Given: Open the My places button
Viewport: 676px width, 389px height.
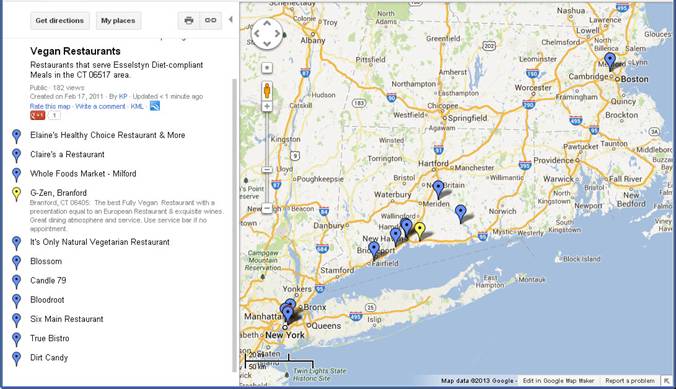Looking at the screenshot, I should 118,20.
